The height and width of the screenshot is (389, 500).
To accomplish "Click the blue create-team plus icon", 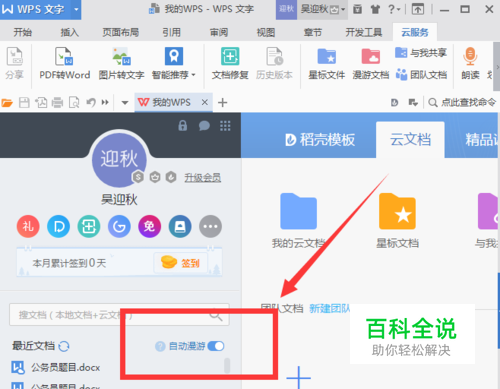I will coord(298,377).
